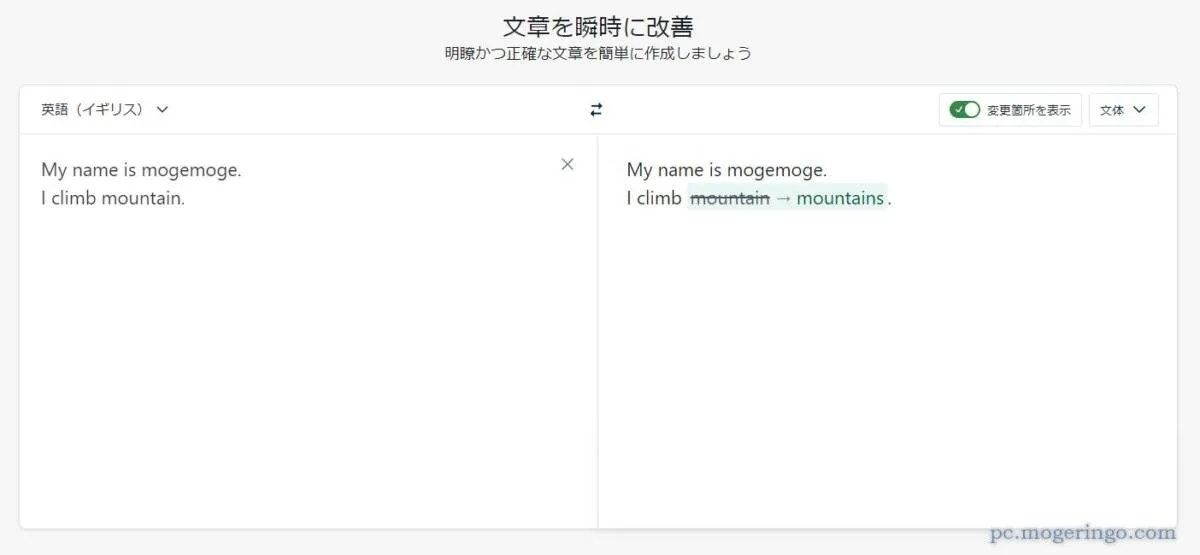Click the heading 文章を瞬時に改善
Viewport: 1200px width, 555px height.
click(x=598, y=26)
